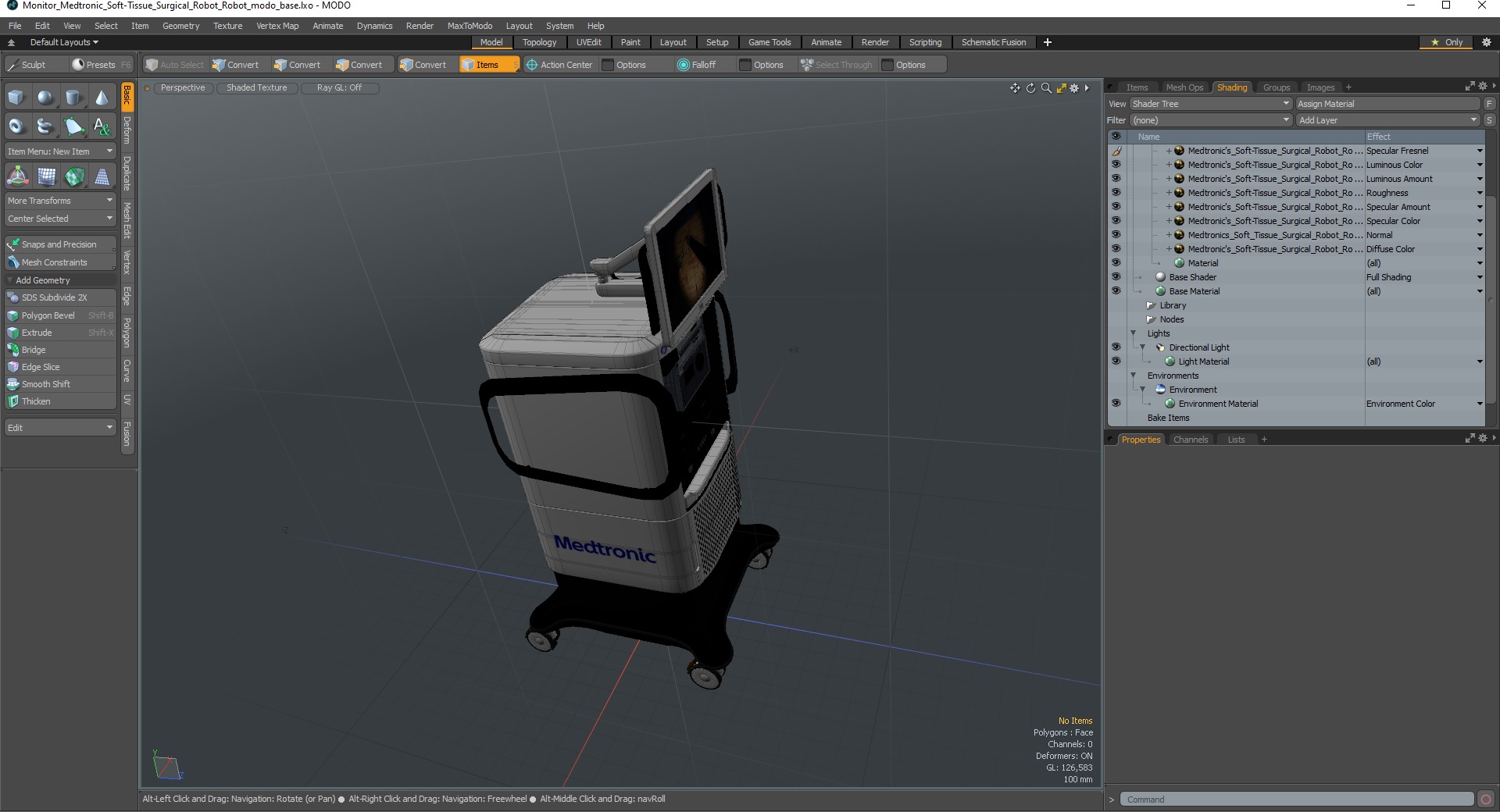Click the Snaps and Precision button
Screen dimensions: 1500x812
coord(60,244)
